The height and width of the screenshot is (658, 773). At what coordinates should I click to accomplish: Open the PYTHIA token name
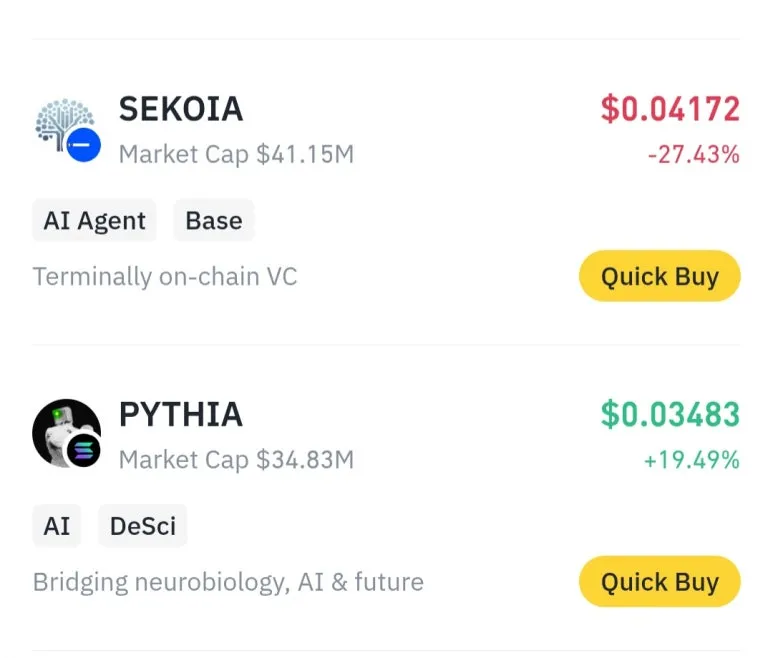click(181, 414)
